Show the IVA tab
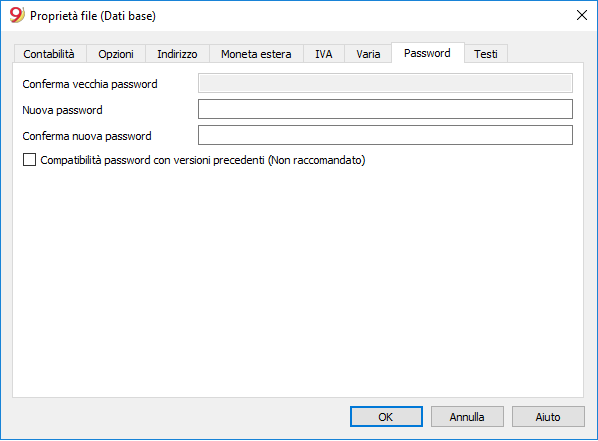This screenshot has height=441, width=598. 324,54
